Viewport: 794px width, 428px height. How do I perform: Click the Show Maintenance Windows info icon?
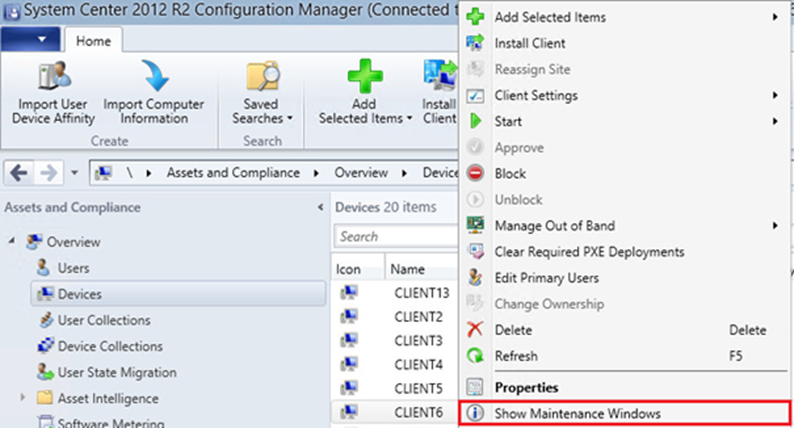click(x=475, y=413)
